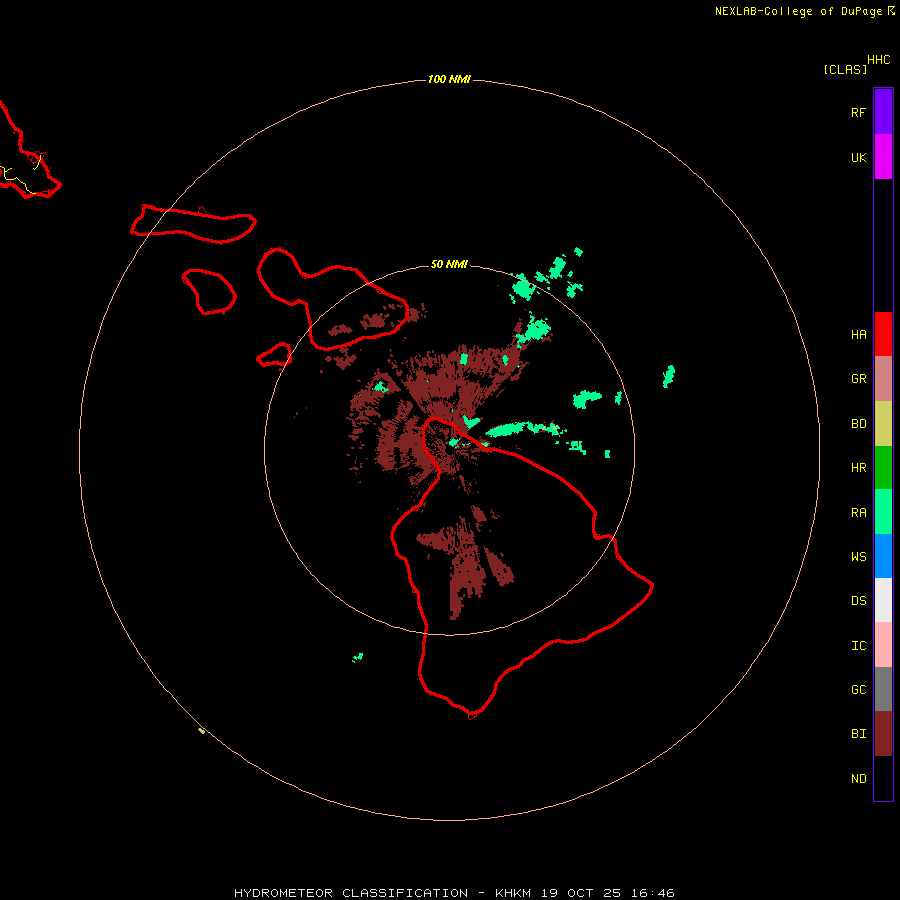Click the 19 OCT 25 date
The height and width of the screenshot is (900, 900).
pyautogui.click(x=580, y=893)
